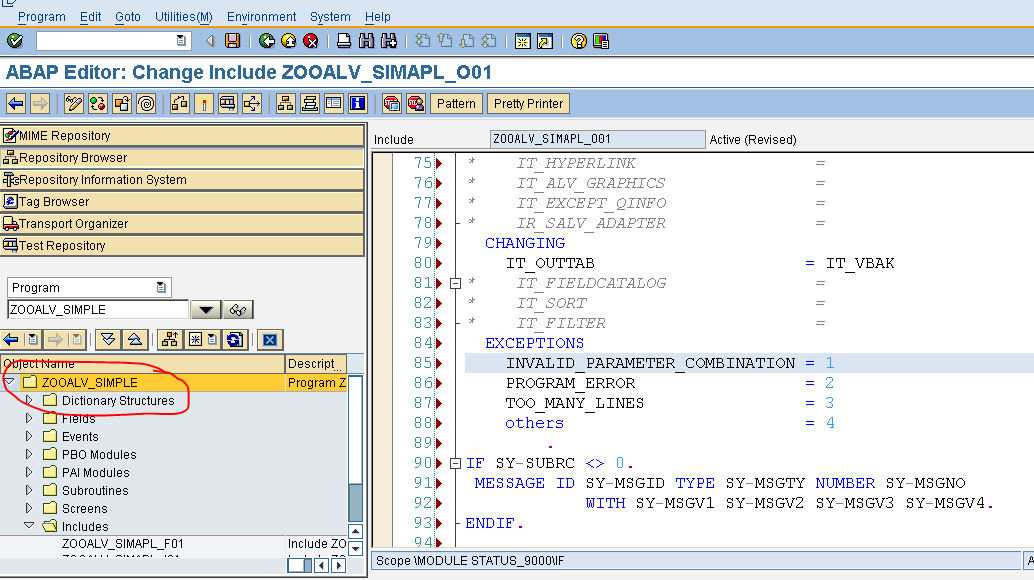Open the Environment menu
The width and height of the screenshot is (1034, 580).
coord(261,16)
